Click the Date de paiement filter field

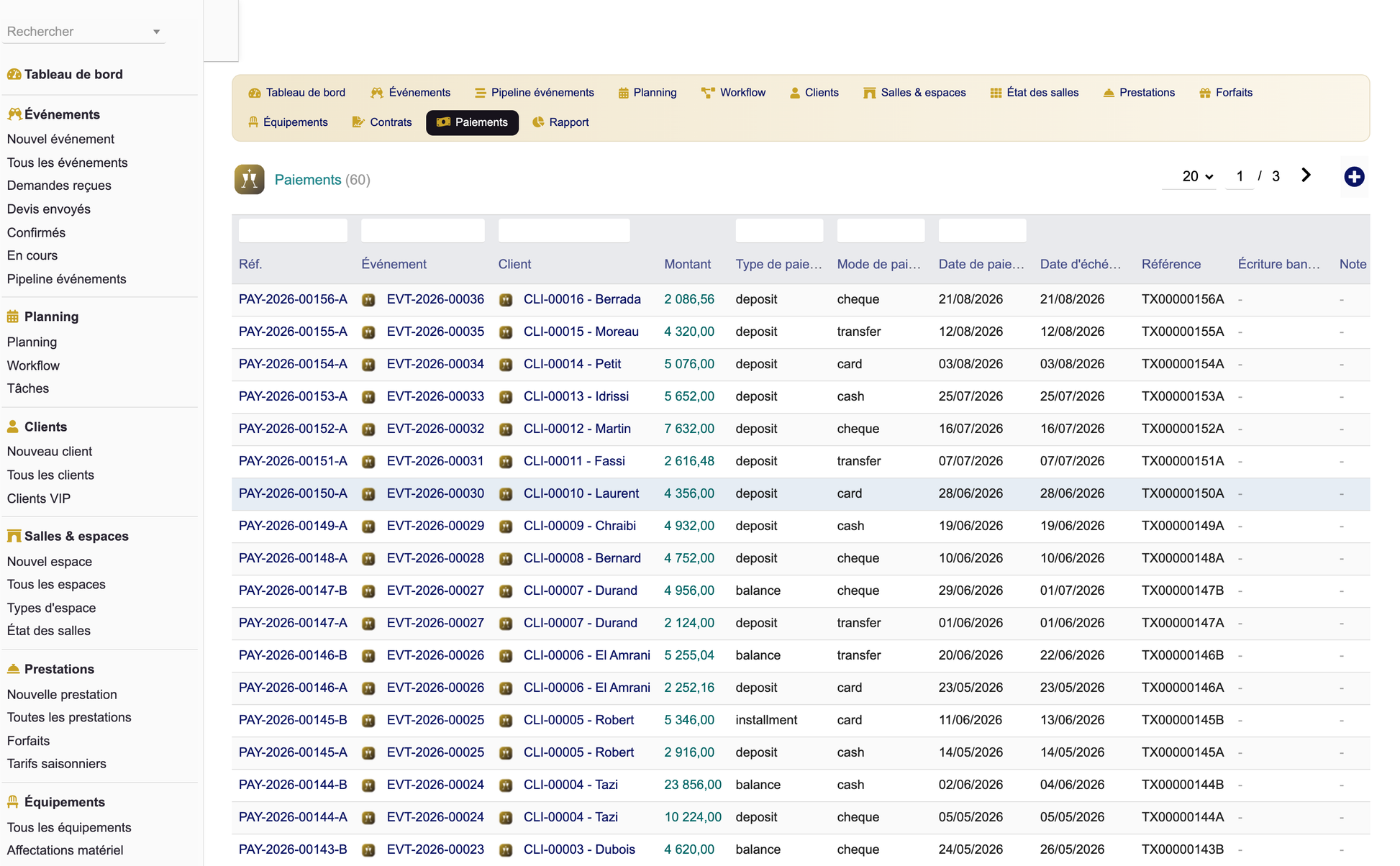tap(982, 230)
